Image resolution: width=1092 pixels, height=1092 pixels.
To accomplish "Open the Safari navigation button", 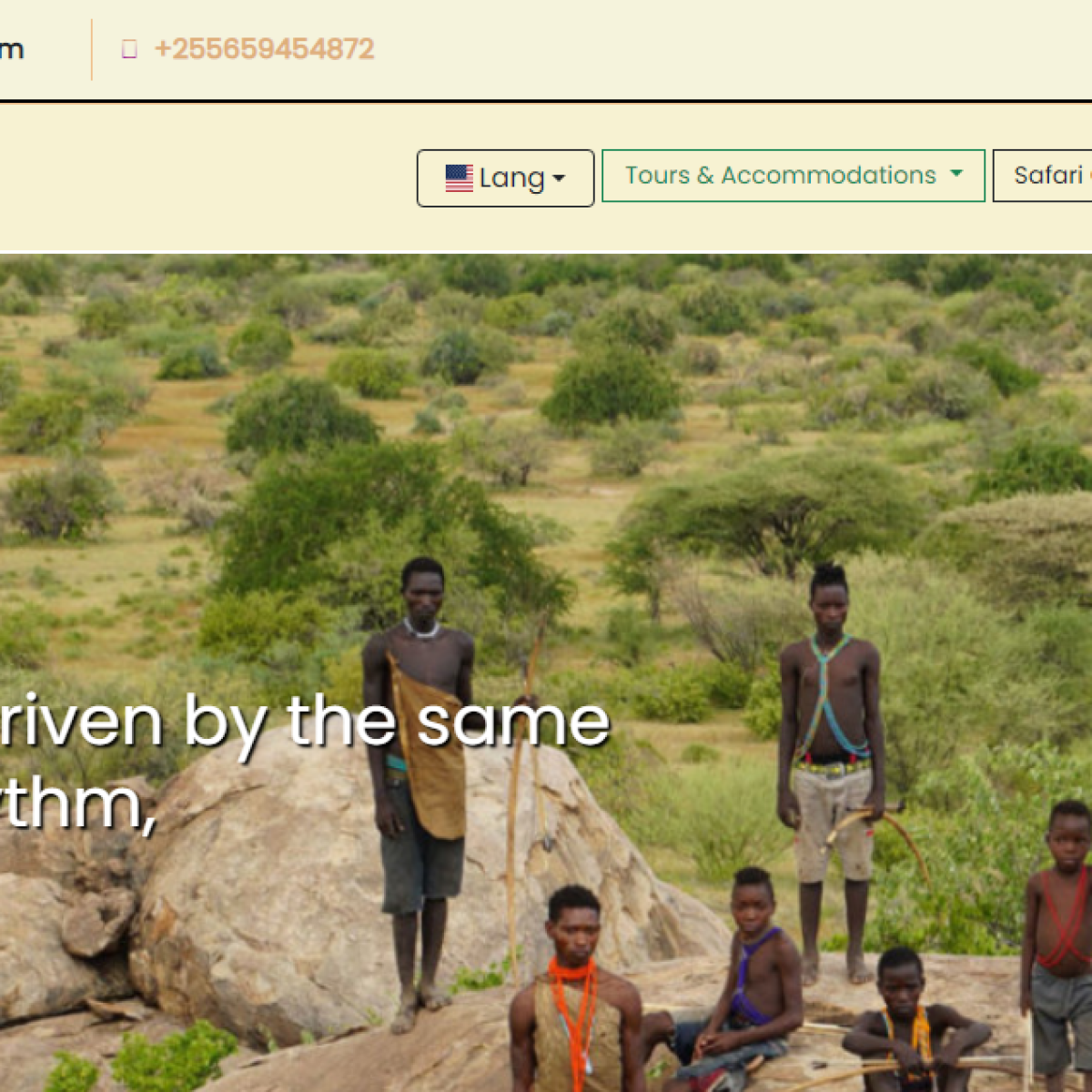I will pyautogui.click(x=1043, y=176).
